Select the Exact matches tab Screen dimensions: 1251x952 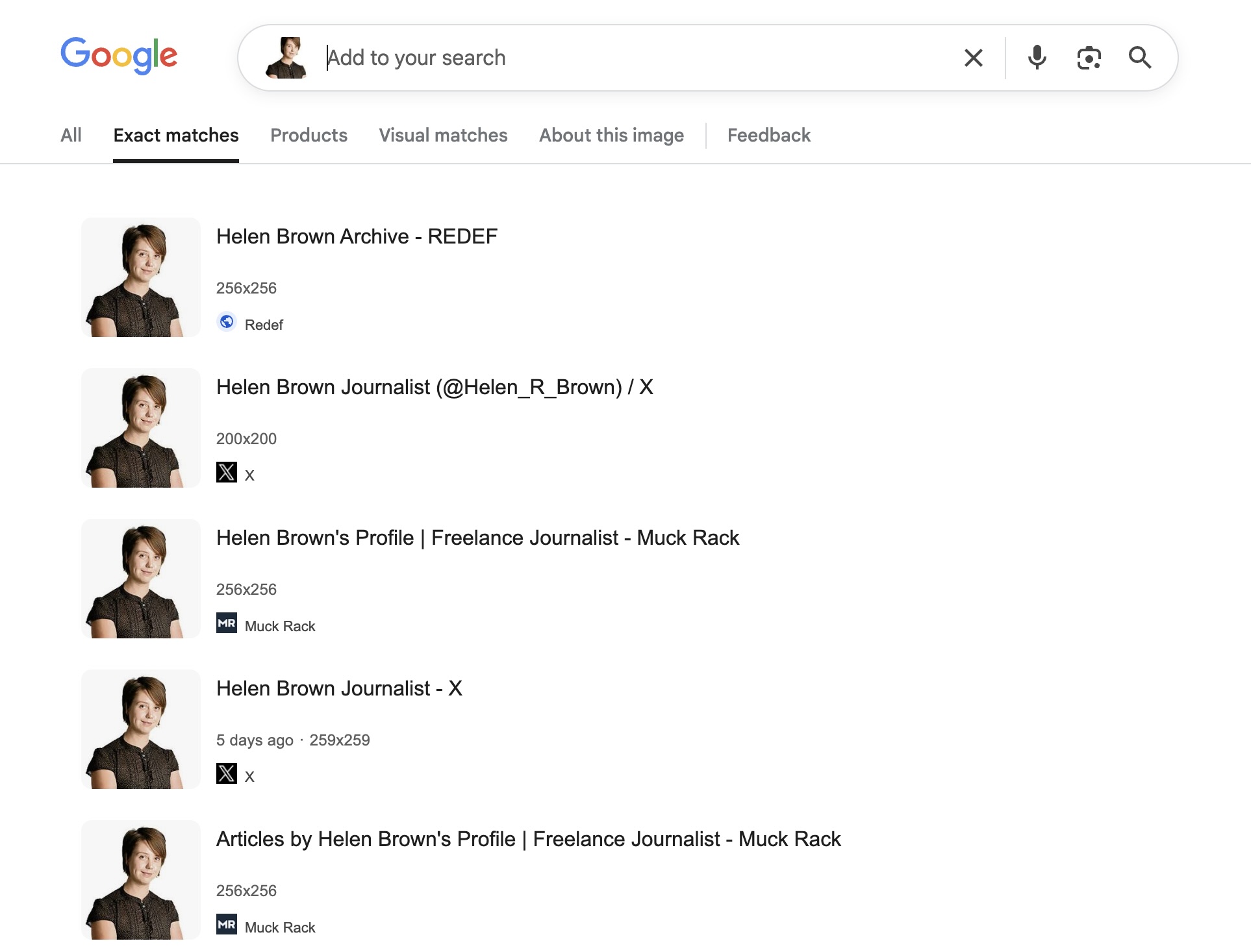pos(176,135)
